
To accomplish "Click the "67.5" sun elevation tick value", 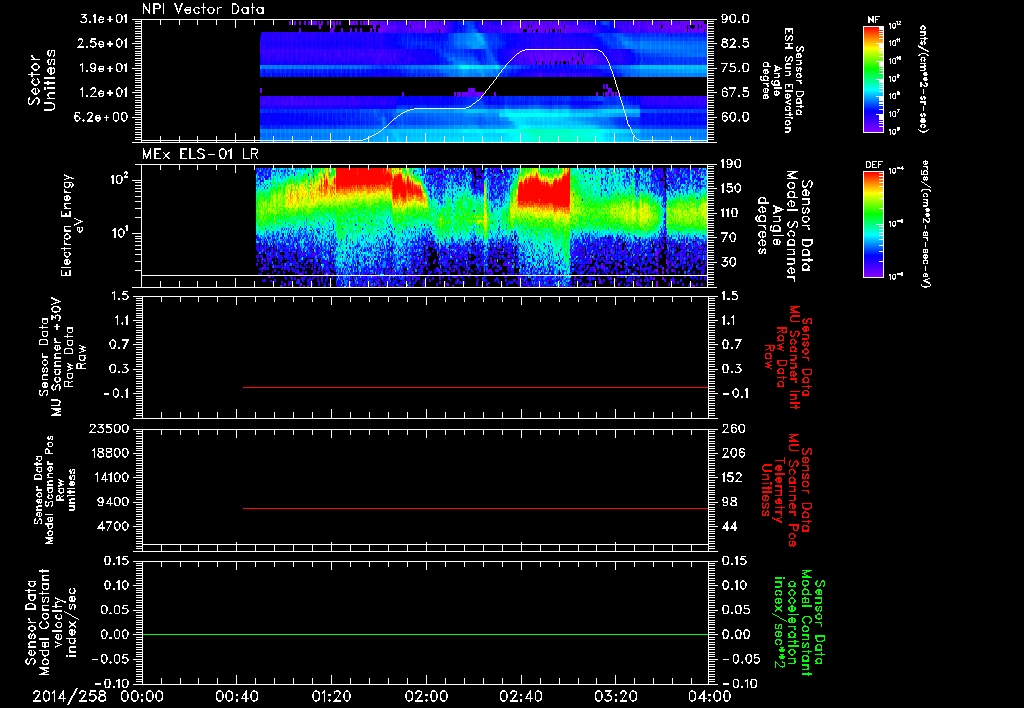I will pyautogui.click(x=735, y=93).
